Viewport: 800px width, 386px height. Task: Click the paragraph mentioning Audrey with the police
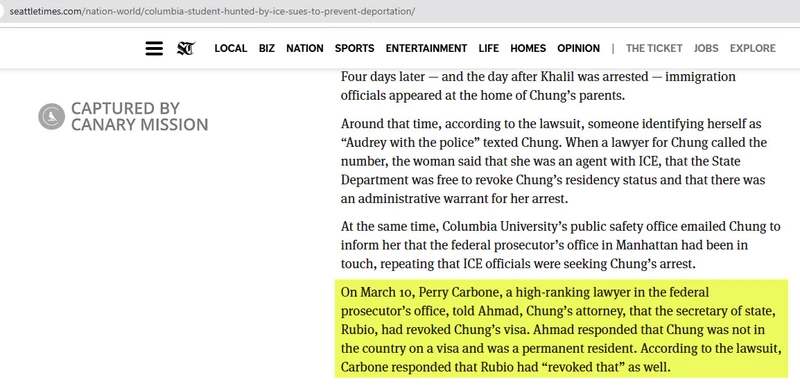click(x=555, y=161)
